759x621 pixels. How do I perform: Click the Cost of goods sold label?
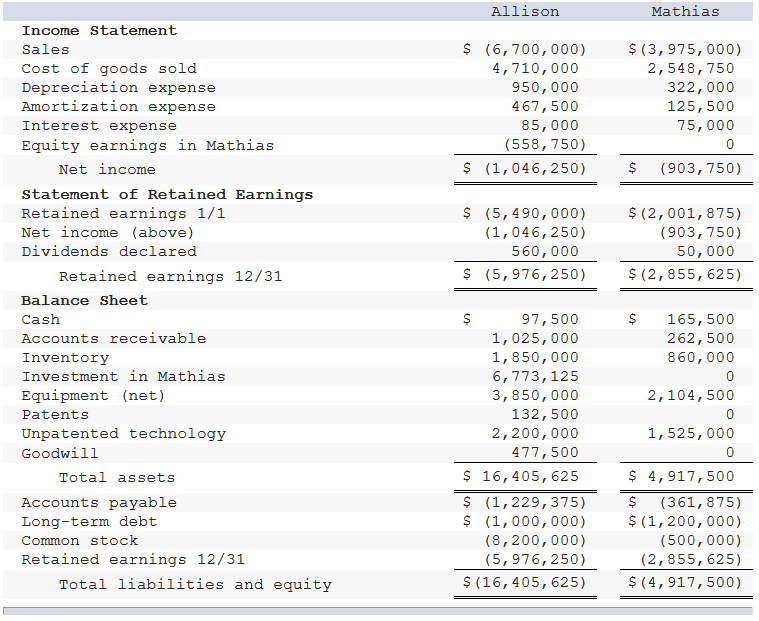109,68
